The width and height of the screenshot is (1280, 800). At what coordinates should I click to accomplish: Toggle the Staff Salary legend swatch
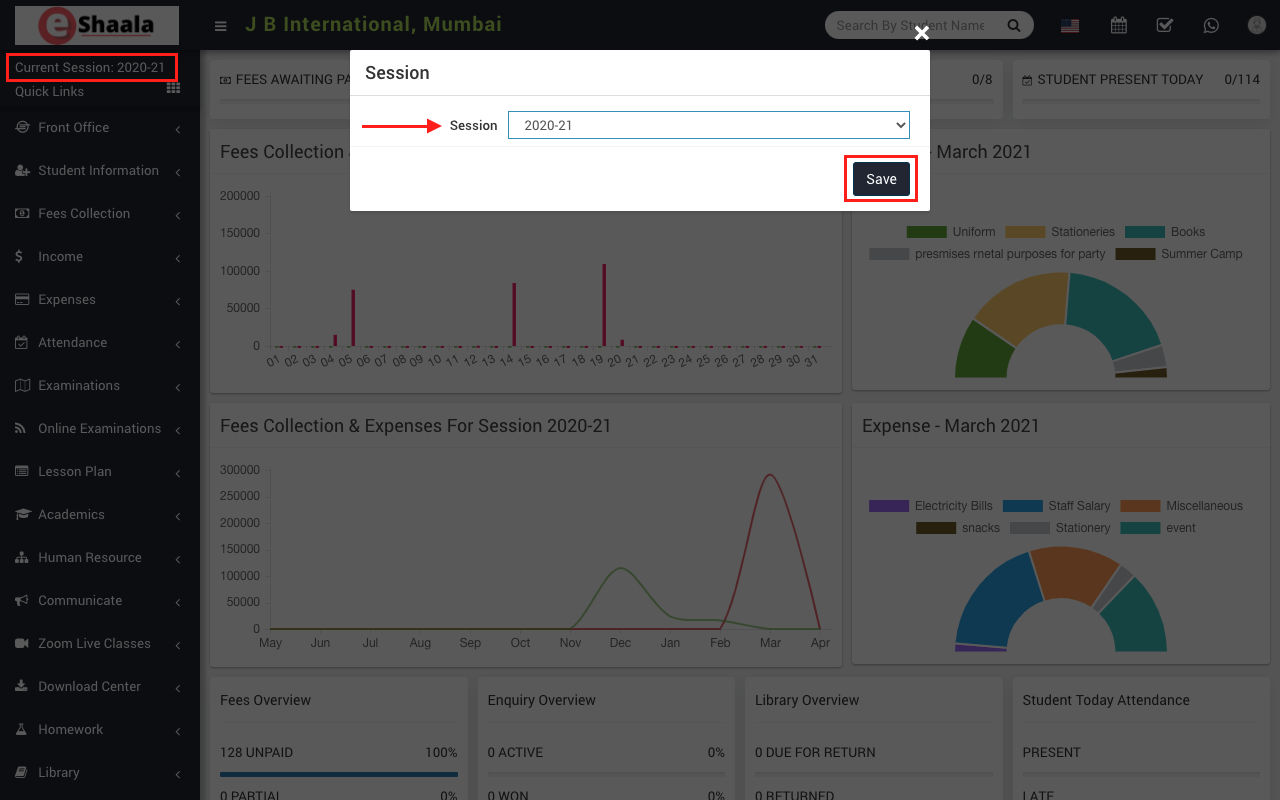[x=1022, y=506]
